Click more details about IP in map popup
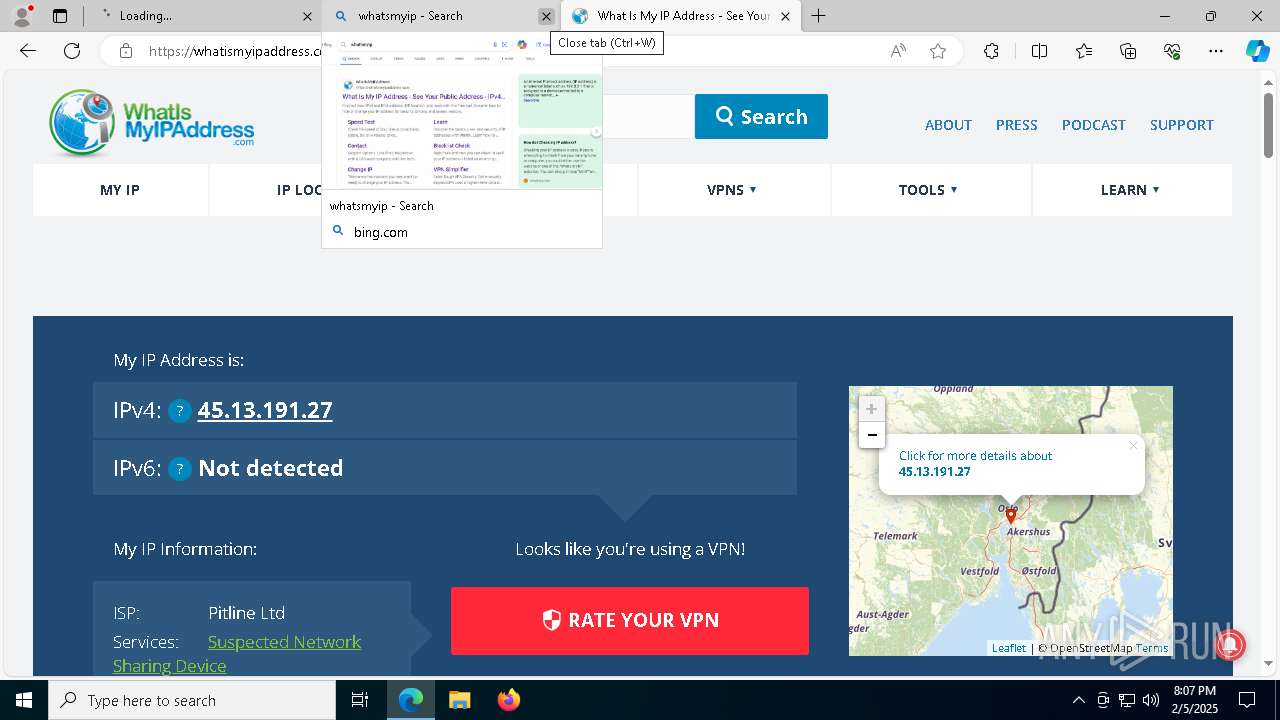Viewport: 1280px width, 720px height. point(975,463)
